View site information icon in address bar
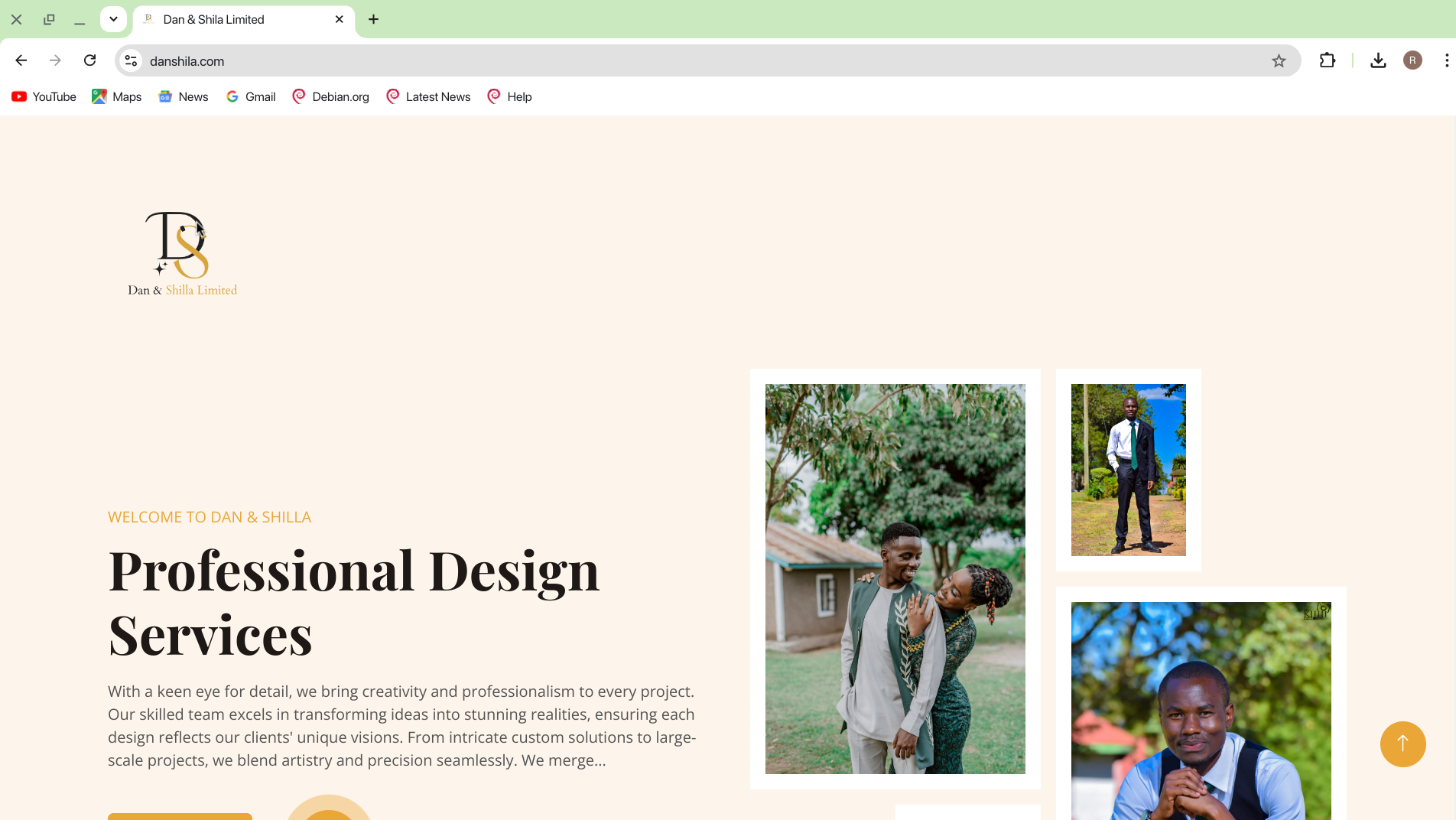This screenshot has height=820, width=1456. click(132, 60)
